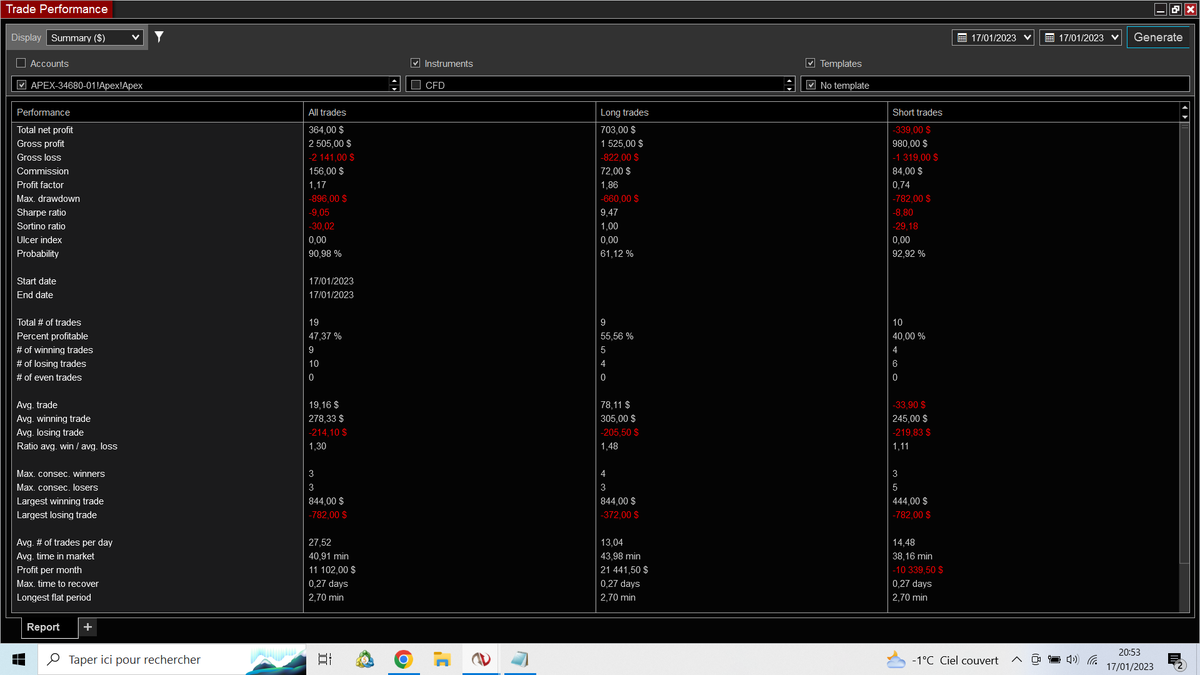Select the All trades value 364,00 $
The height and width of the screenshot is (675, 1200).
324,130
